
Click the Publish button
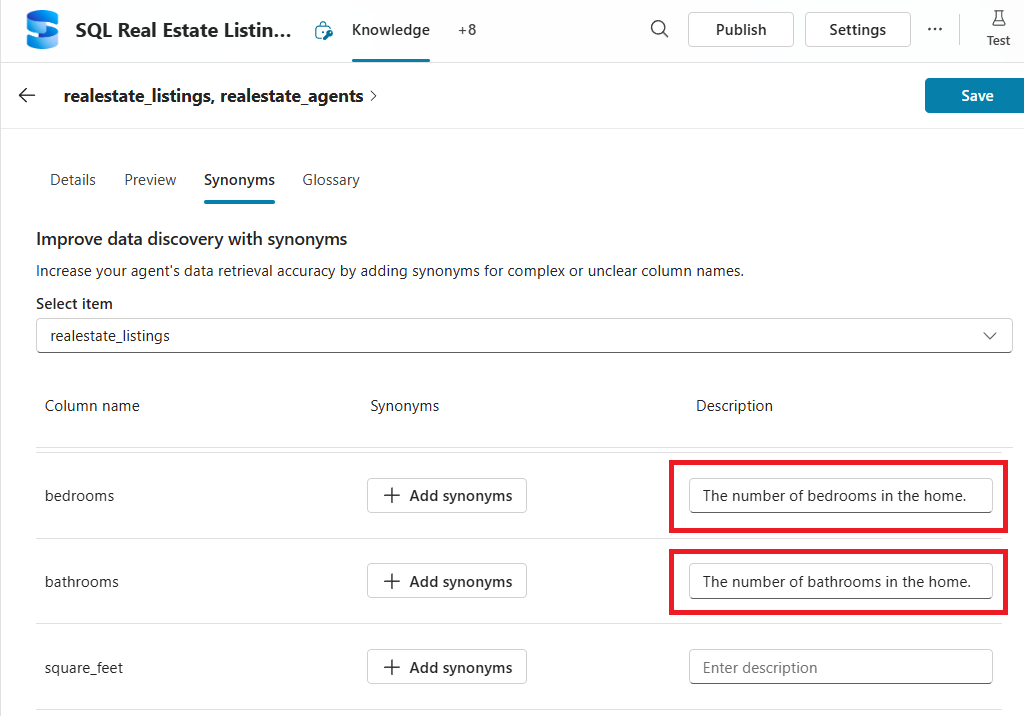tap(741, 30)
